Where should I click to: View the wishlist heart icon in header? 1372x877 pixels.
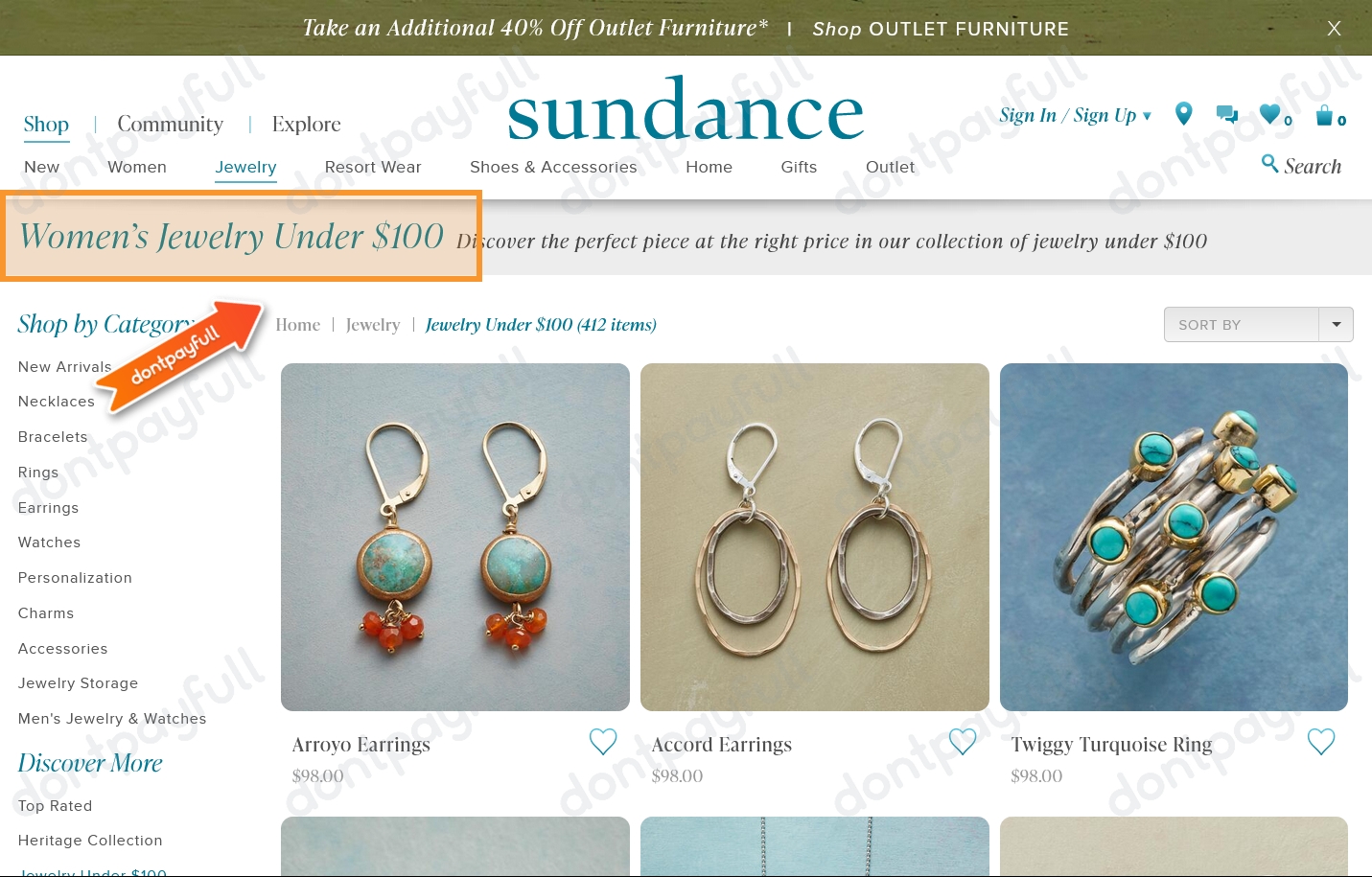point(1270,114)
